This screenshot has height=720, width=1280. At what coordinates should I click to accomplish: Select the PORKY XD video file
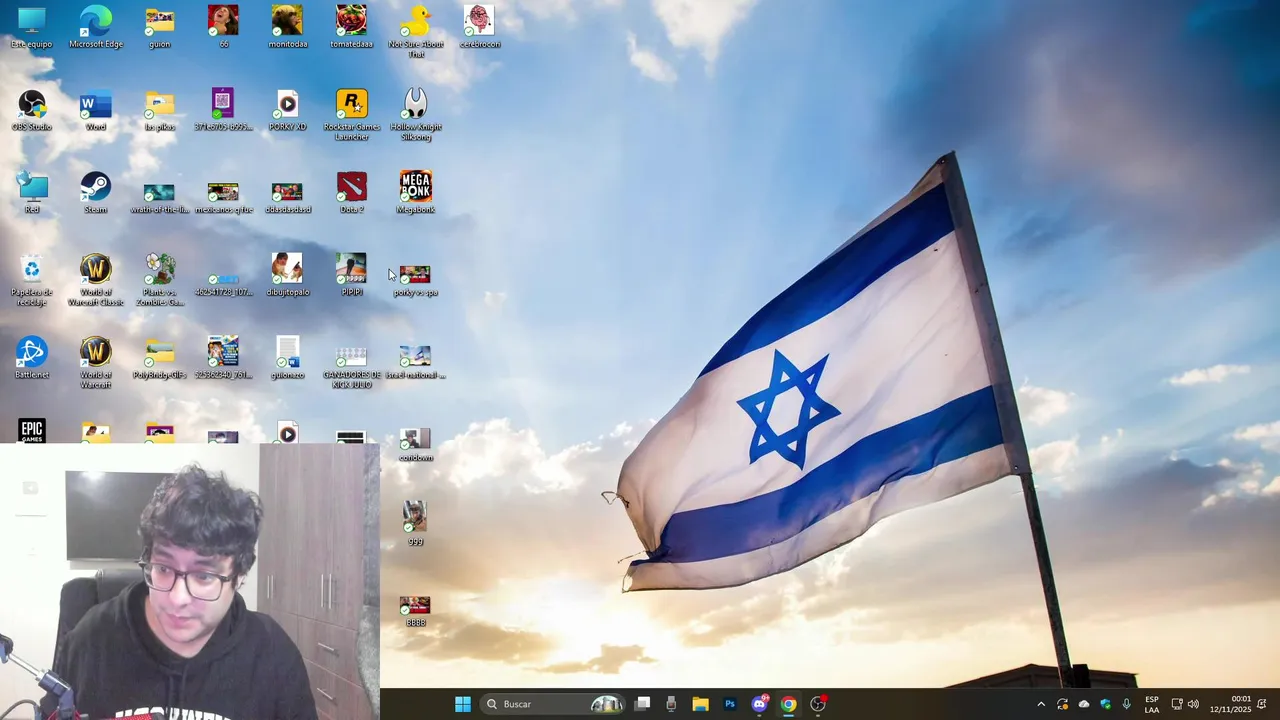point(288,110)
